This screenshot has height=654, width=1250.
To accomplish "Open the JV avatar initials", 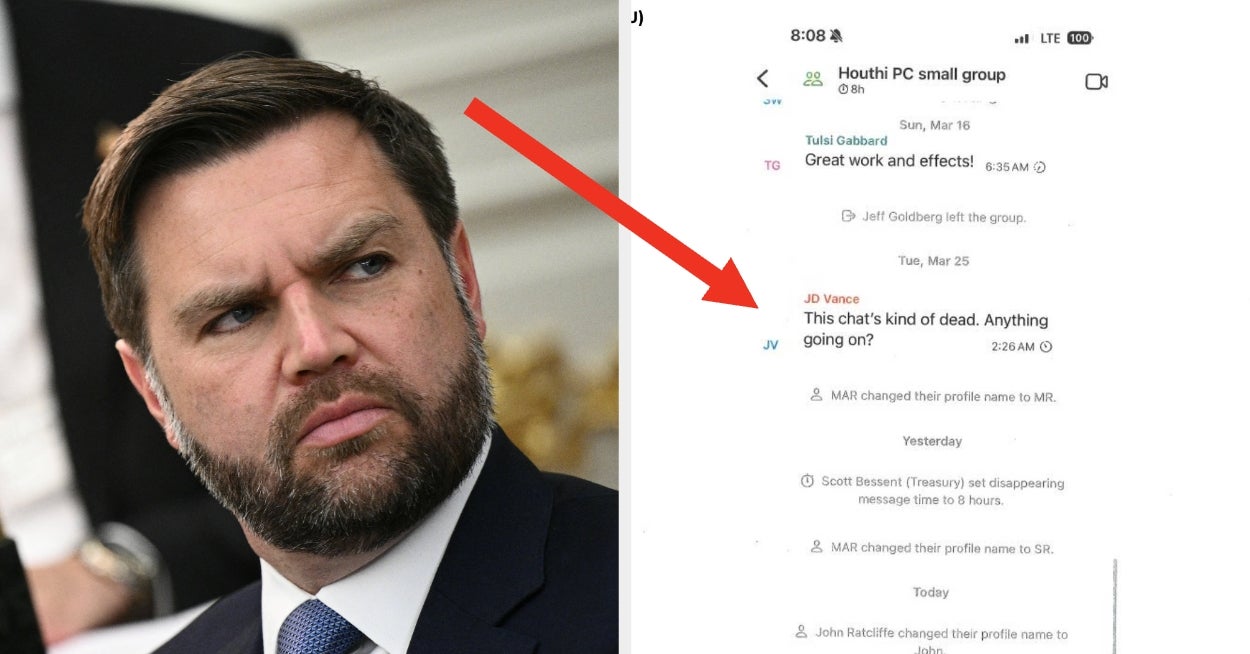I will tap(770, 345).
